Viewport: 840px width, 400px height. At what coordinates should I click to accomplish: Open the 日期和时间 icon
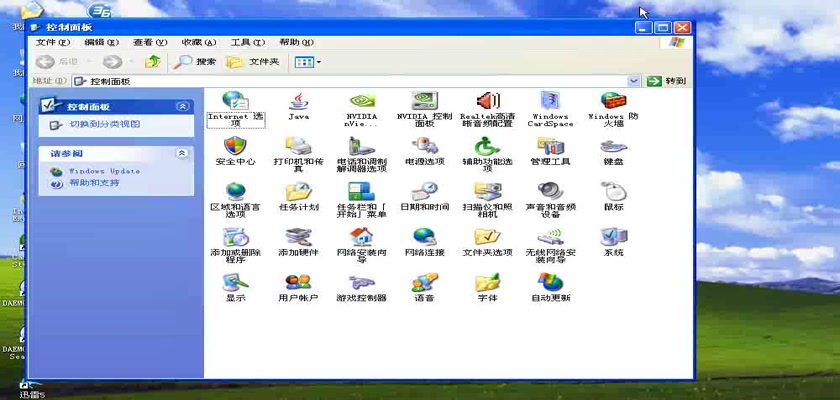click(x=424, y=191)
